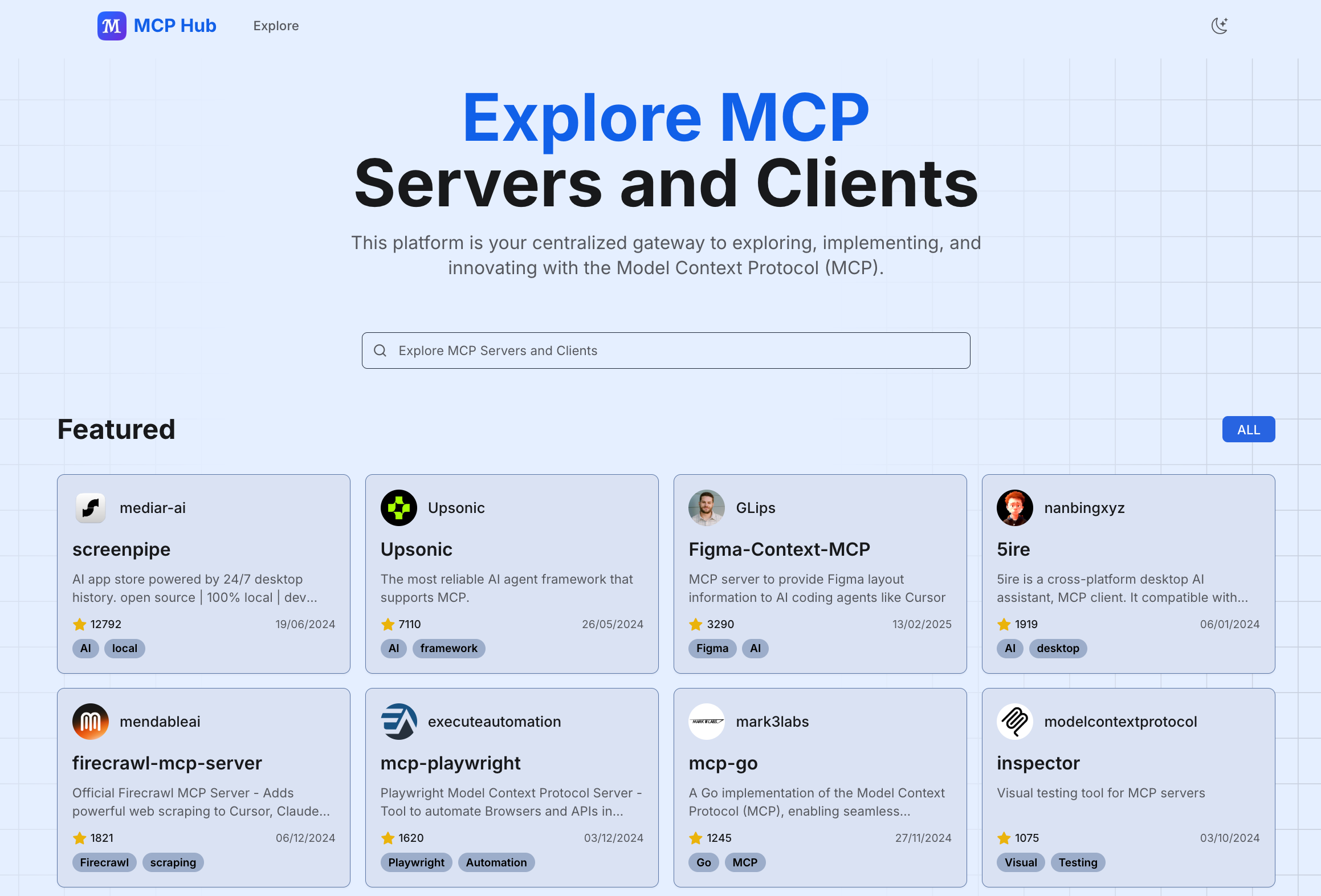Click the GLips profile photo

(706, 508)
